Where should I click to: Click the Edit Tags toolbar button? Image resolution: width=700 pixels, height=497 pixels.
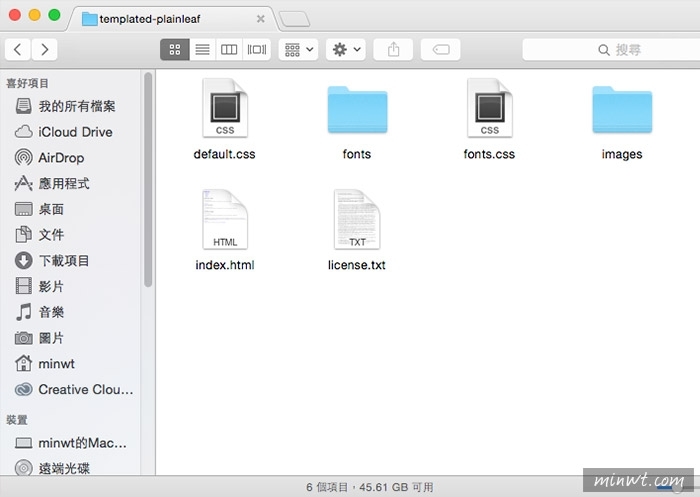click(440, 49)
